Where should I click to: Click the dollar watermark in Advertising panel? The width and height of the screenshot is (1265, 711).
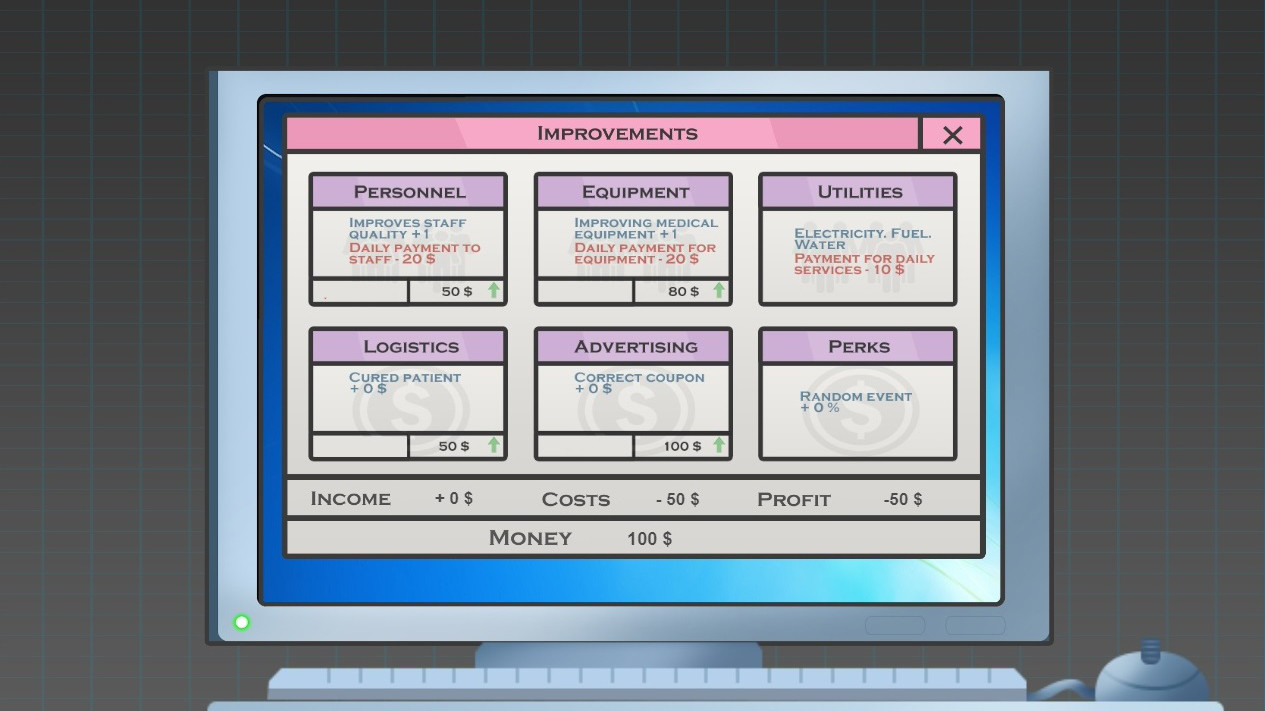click(634, 405)
